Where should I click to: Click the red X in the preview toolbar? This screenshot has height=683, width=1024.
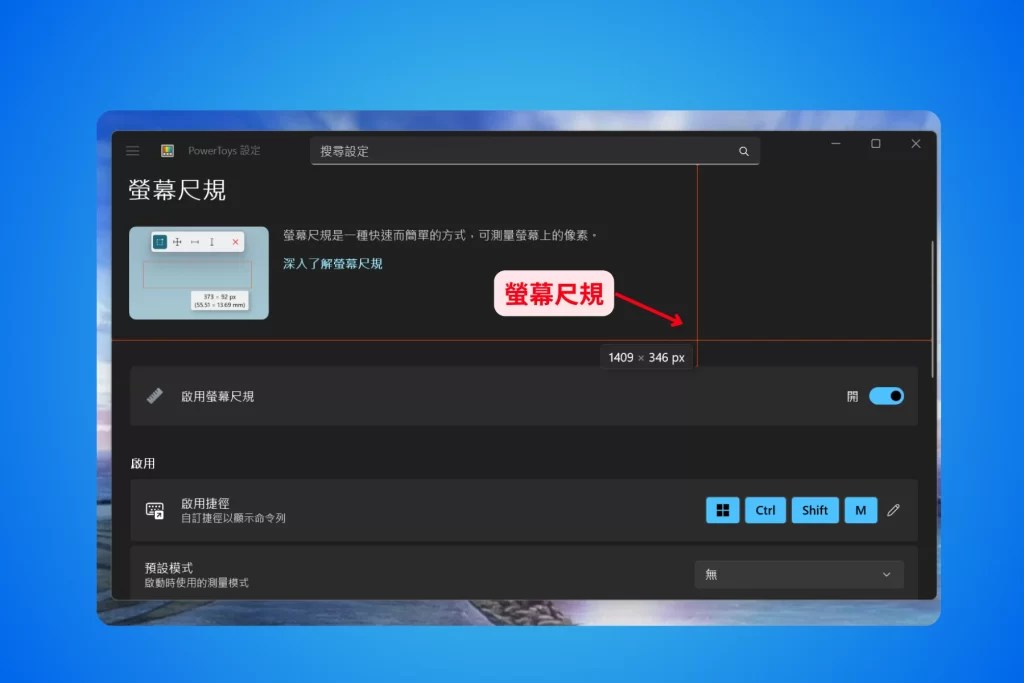click(x=236, y=242)
